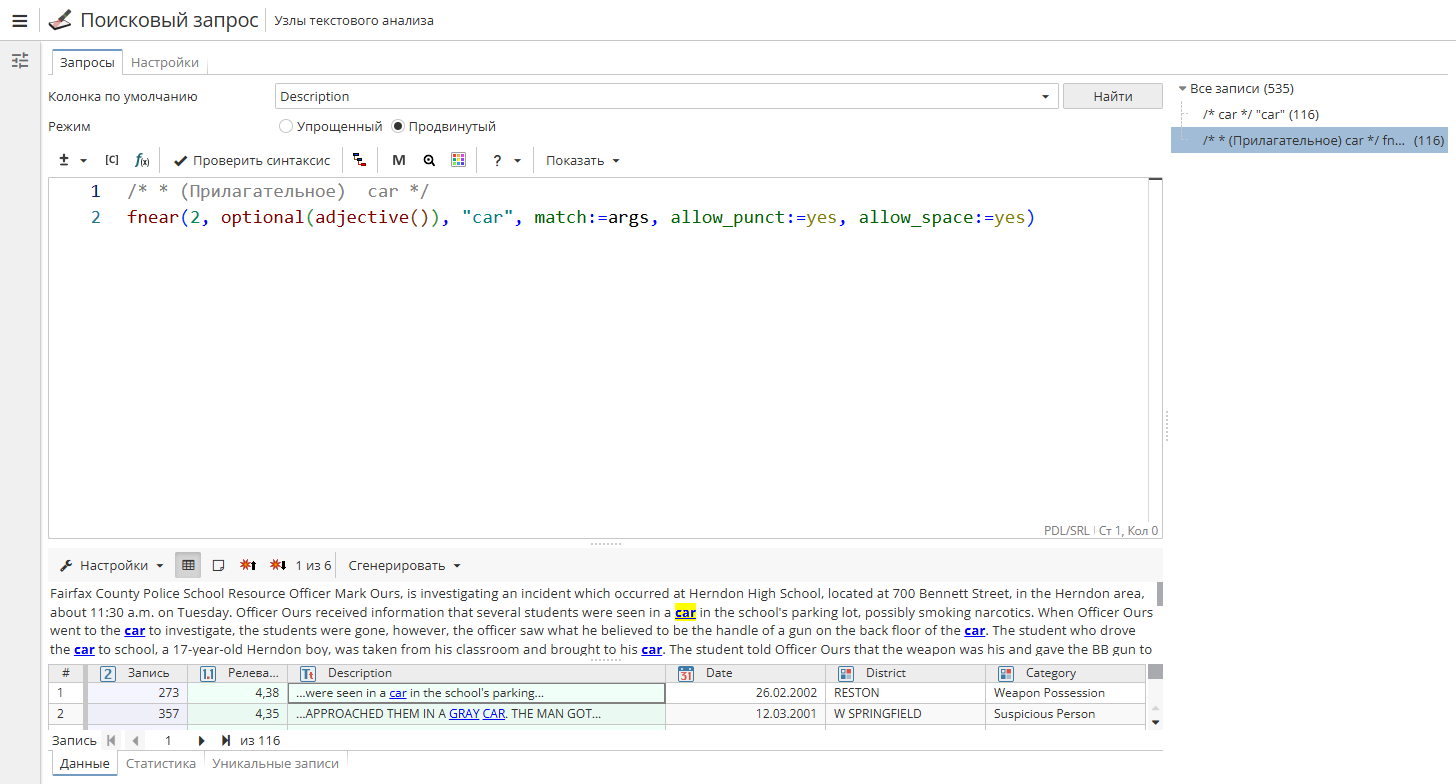Click the record number input field

point(168,740)
